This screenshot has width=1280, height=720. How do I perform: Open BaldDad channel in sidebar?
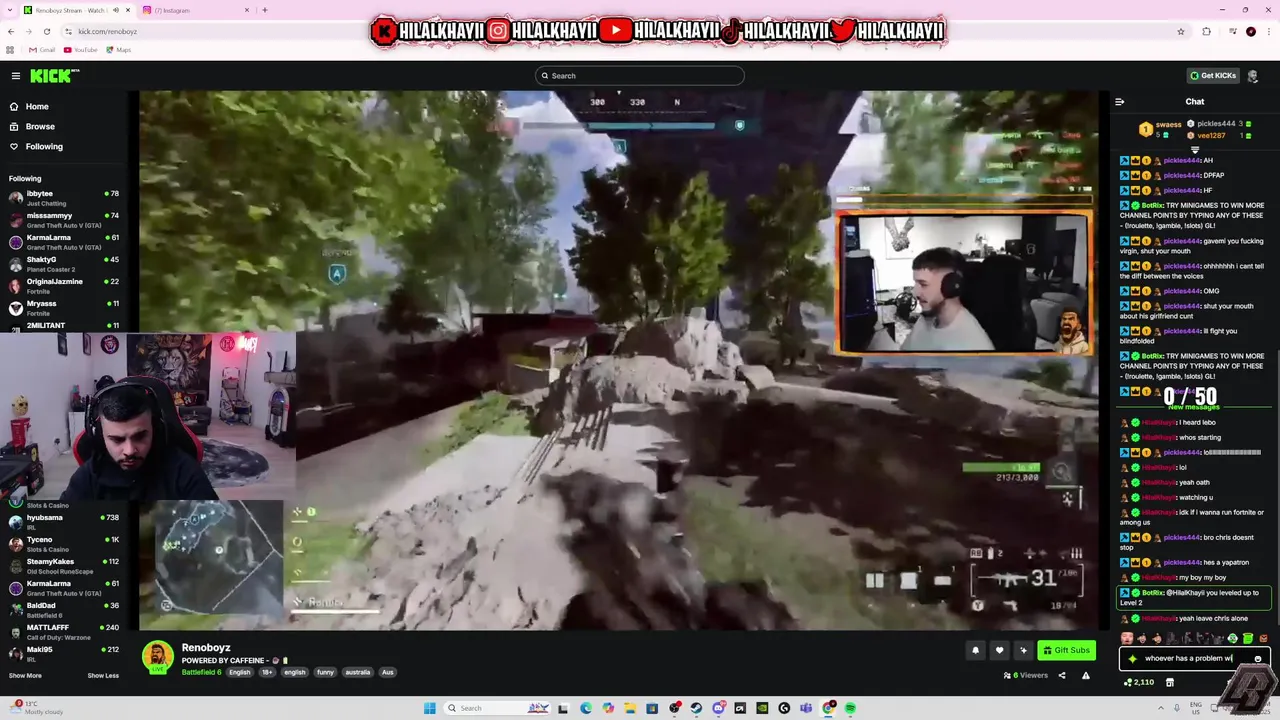[63, 609]
